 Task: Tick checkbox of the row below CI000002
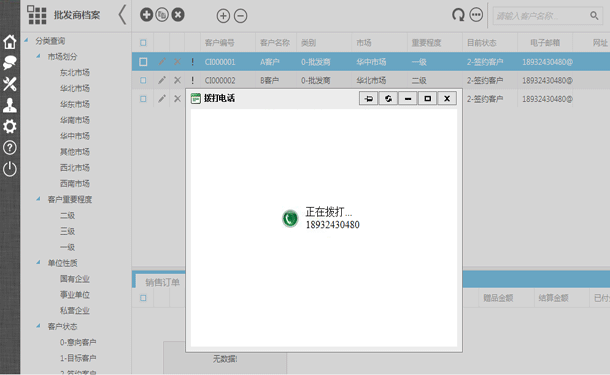coord(143,99)
